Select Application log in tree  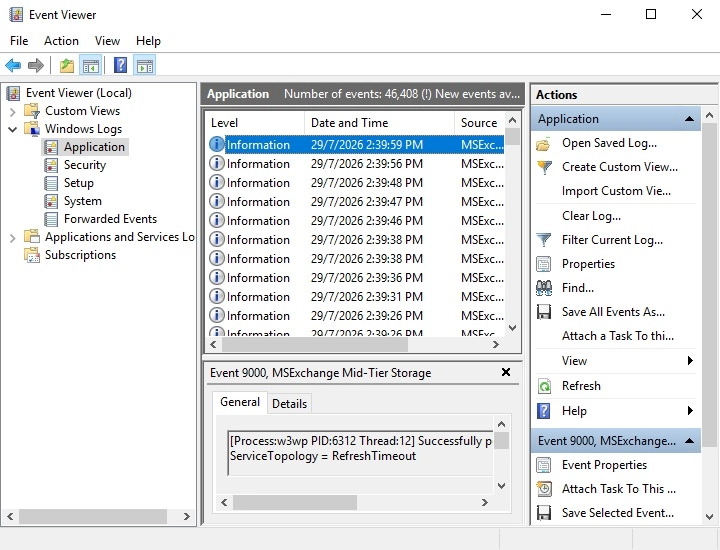coord(94,147)
